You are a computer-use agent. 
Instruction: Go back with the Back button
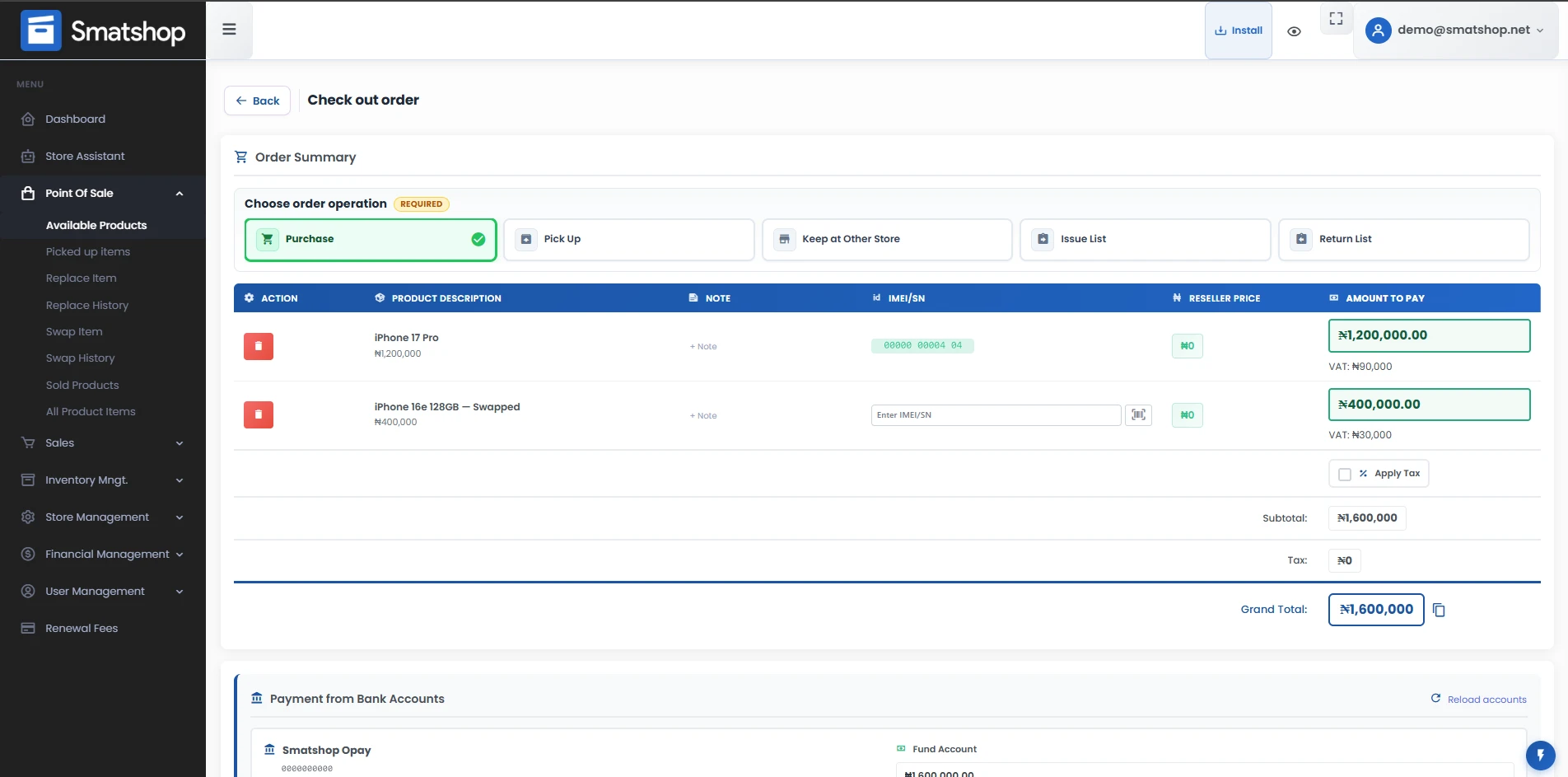click(x=257, y=101)
